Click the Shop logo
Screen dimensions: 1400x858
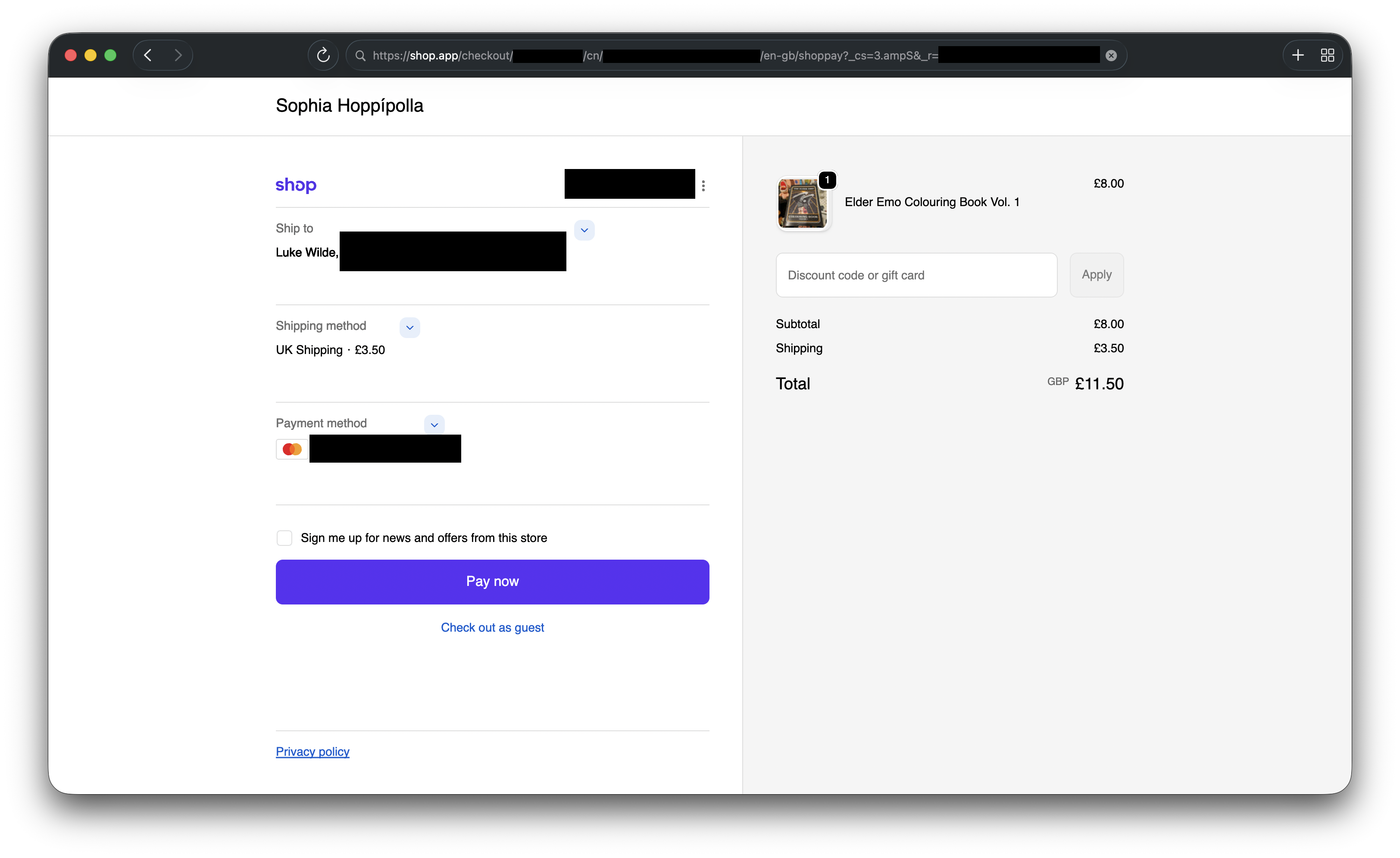(x=295, y=185)
